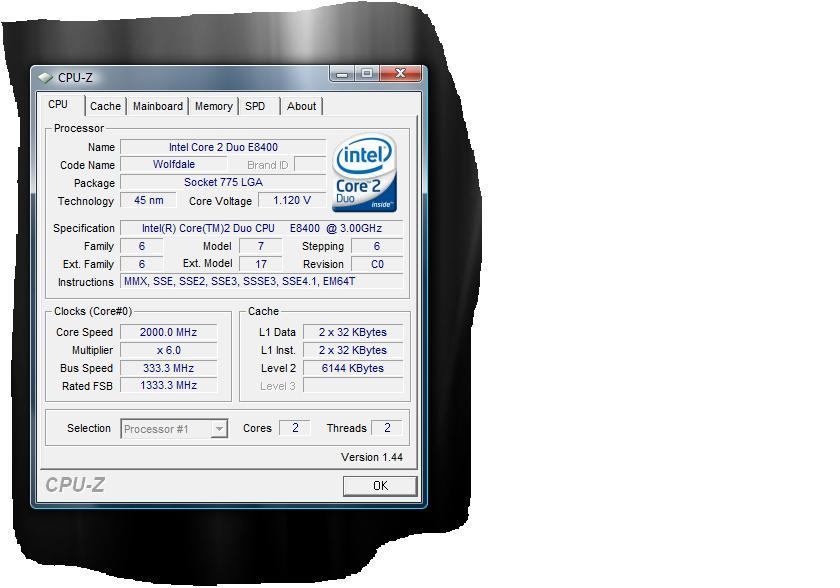
Task: Close the CPU-Z window
Action: click(400, 73)
